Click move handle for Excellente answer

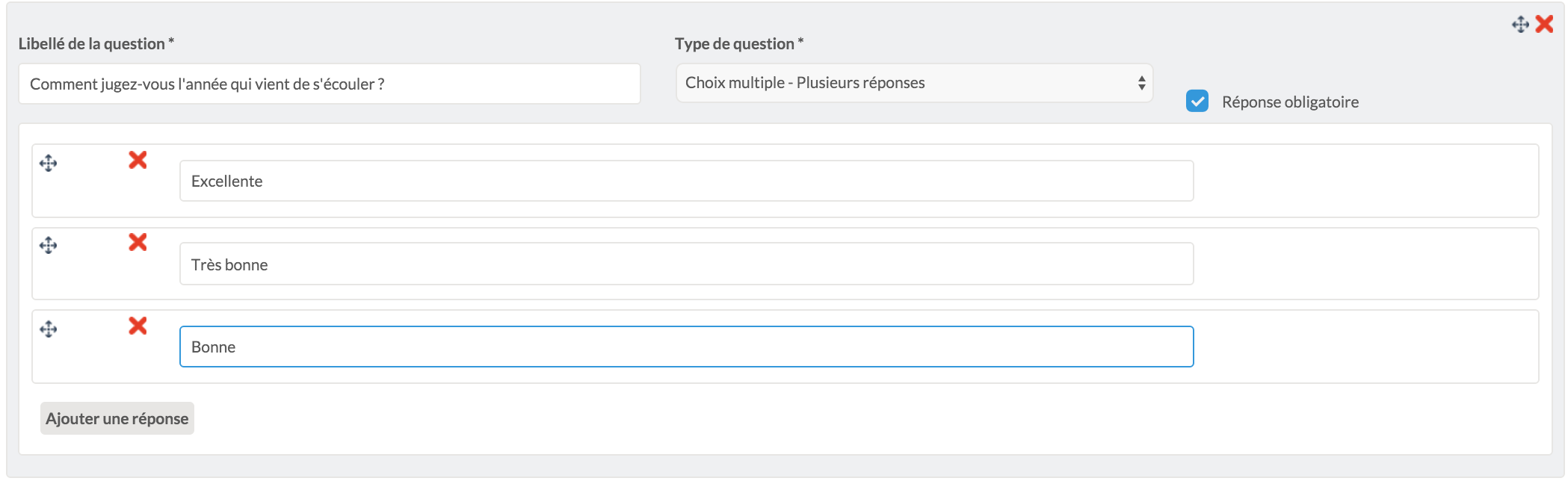pos(49,163)
